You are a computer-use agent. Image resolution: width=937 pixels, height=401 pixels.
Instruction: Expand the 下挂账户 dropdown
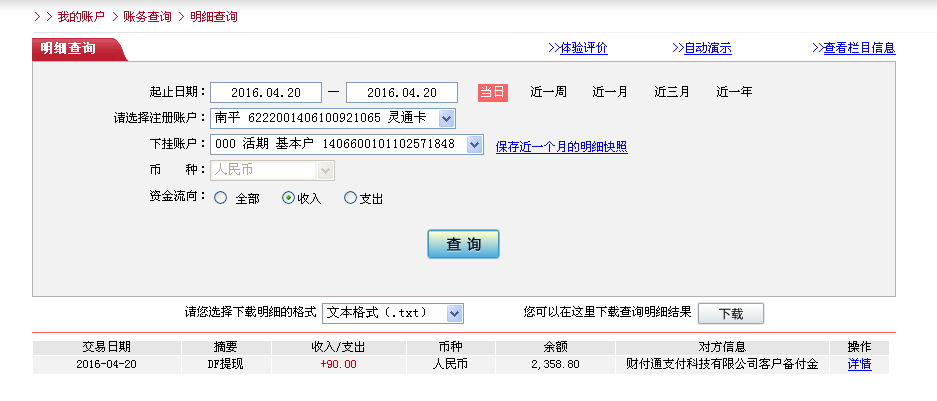click(474, 145)
